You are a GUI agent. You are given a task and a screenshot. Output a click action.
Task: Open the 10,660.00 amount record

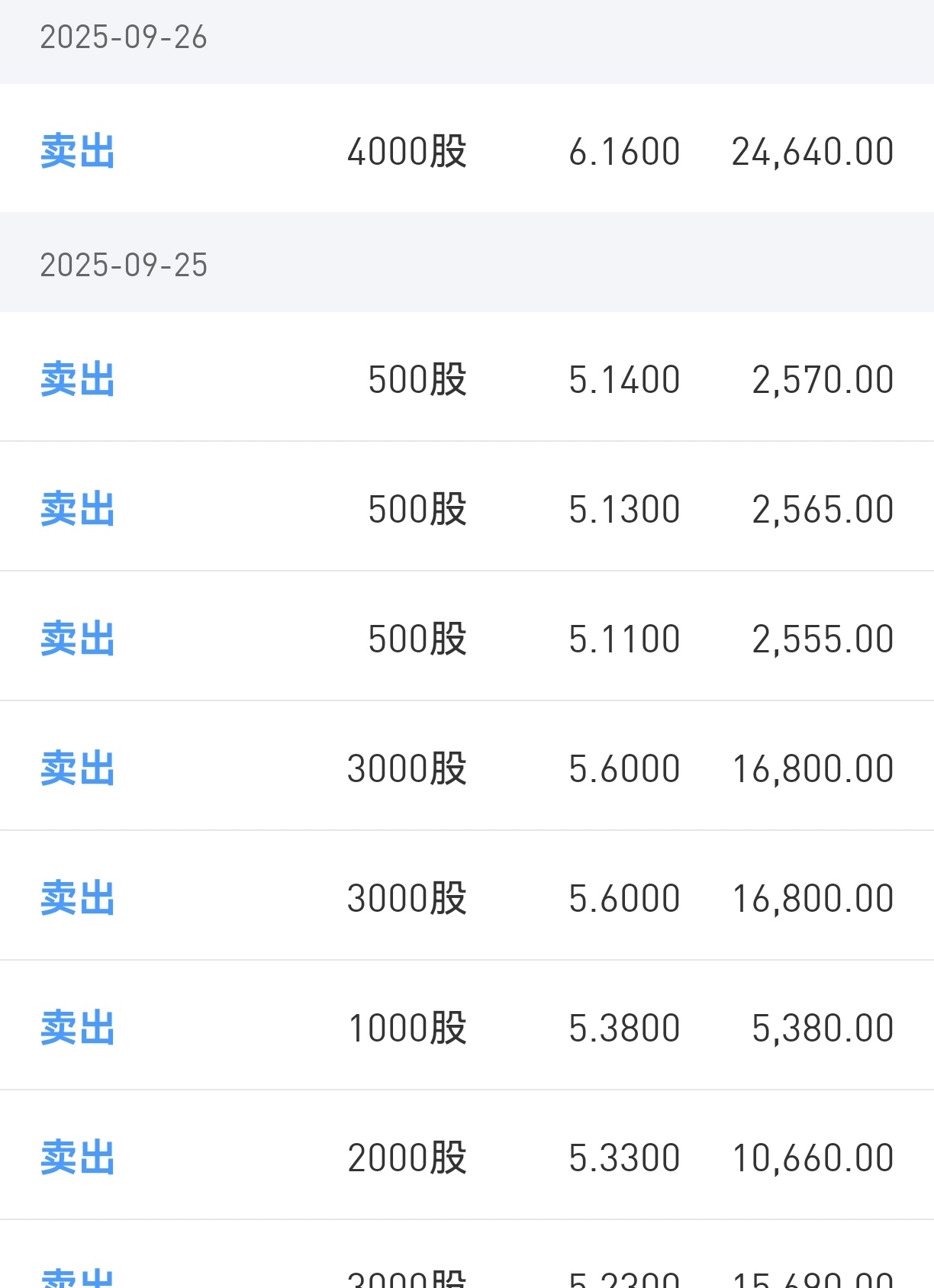812,1158
